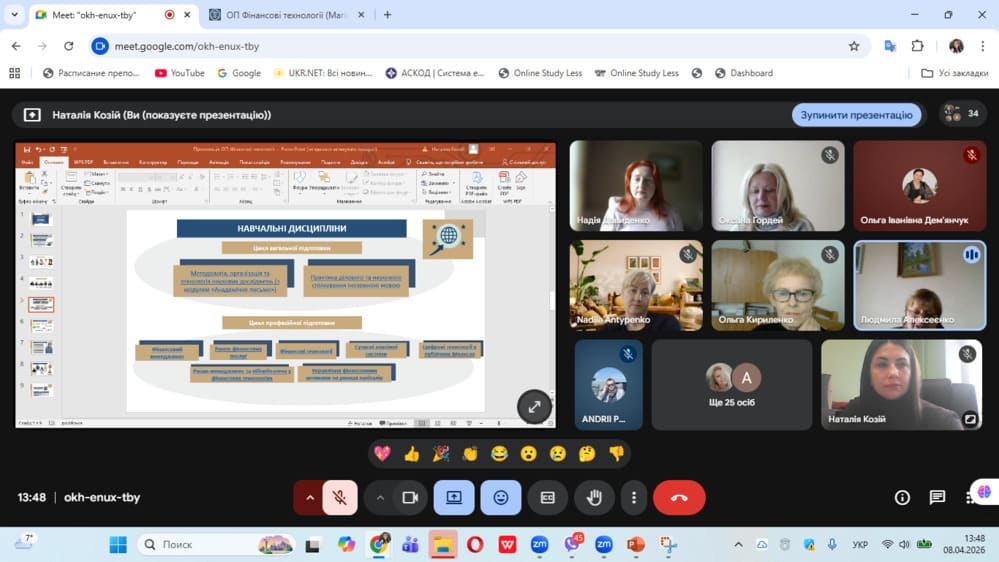This screenshot has height=562, width=999.
Task: Click the Ще 25 осіб tile
Action: click(732, 385)
